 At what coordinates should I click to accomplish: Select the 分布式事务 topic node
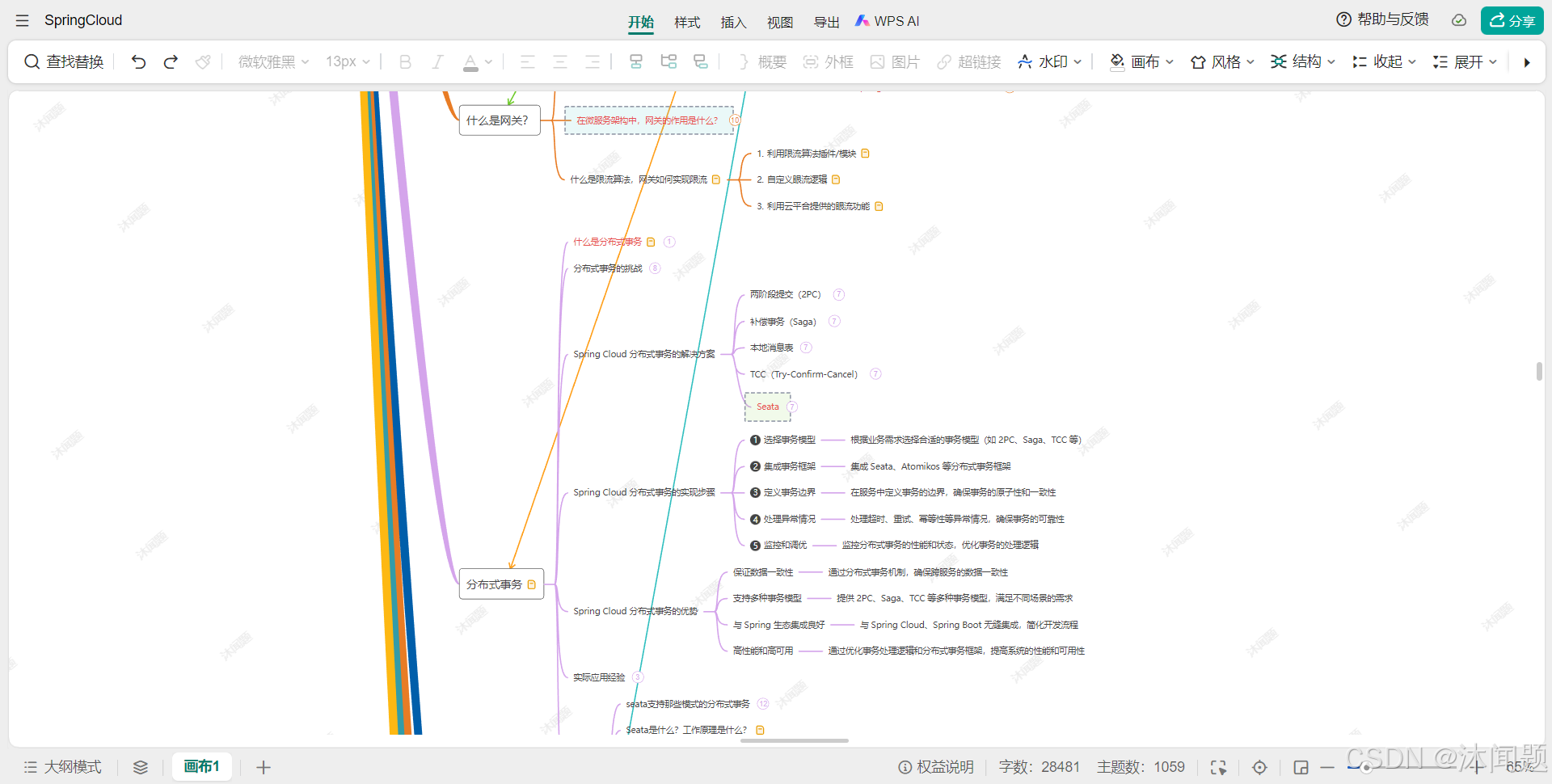[x=501, y=584]
